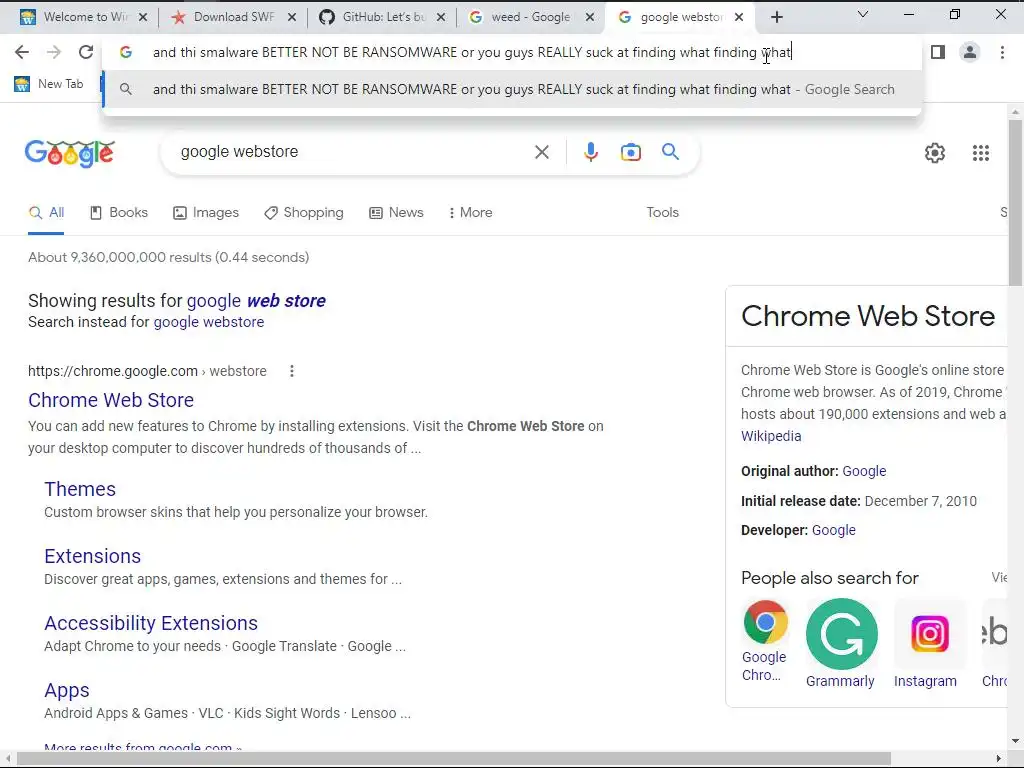
Task: Submit search with magnifier icon
Action: coord(670,152)
